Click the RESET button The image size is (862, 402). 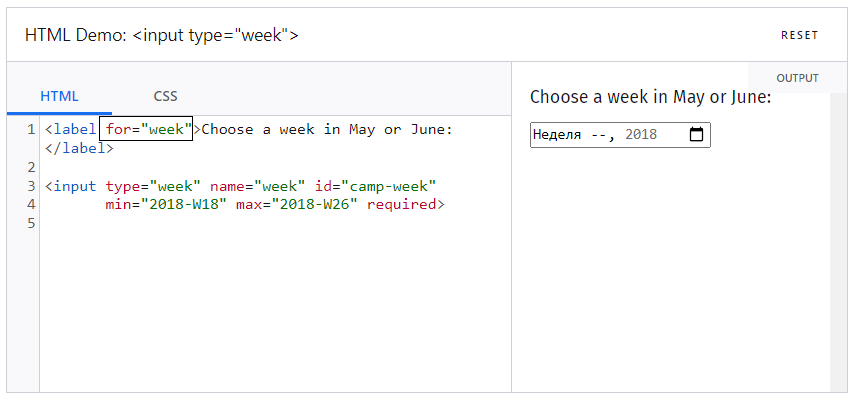tap(799, 35)
